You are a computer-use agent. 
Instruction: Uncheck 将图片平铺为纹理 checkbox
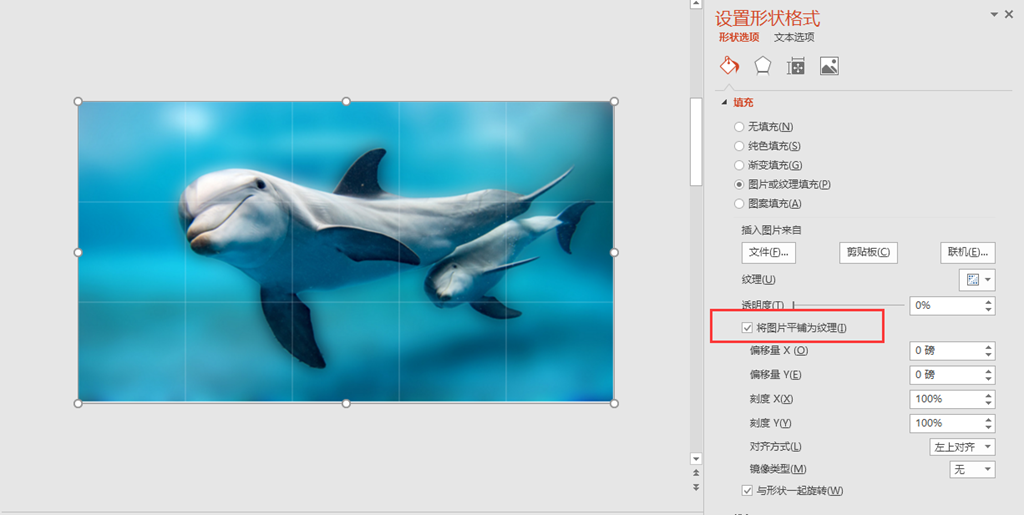747,328
